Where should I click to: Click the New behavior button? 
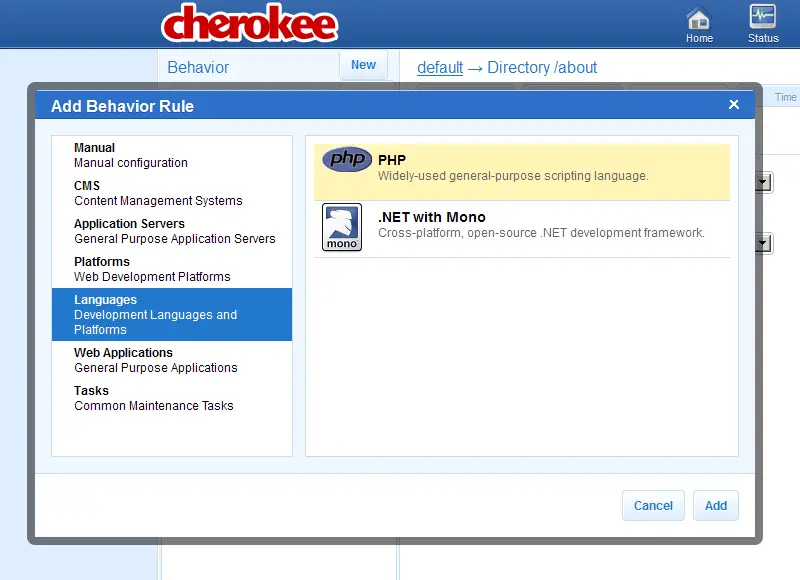[363, 65]
